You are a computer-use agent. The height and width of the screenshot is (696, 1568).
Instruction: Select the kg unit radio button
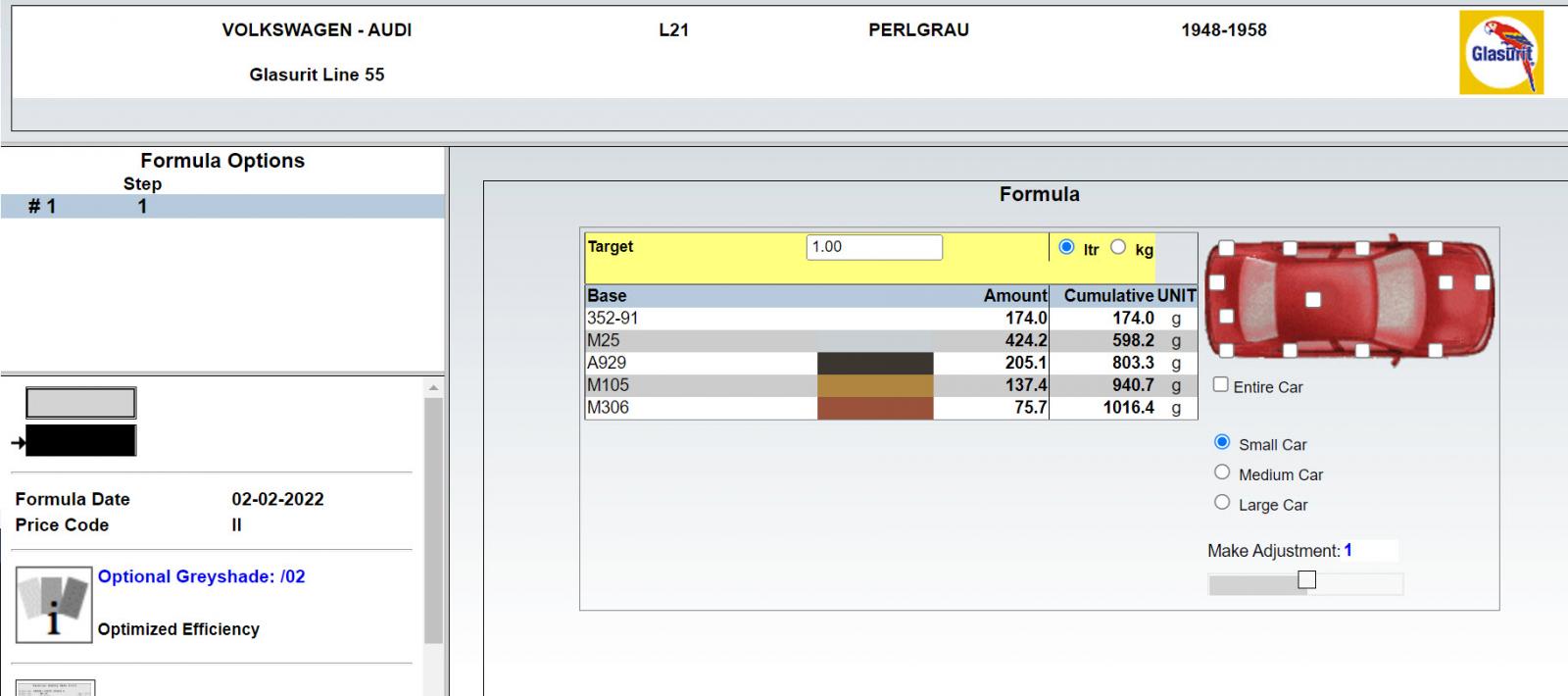point(1118,247)
